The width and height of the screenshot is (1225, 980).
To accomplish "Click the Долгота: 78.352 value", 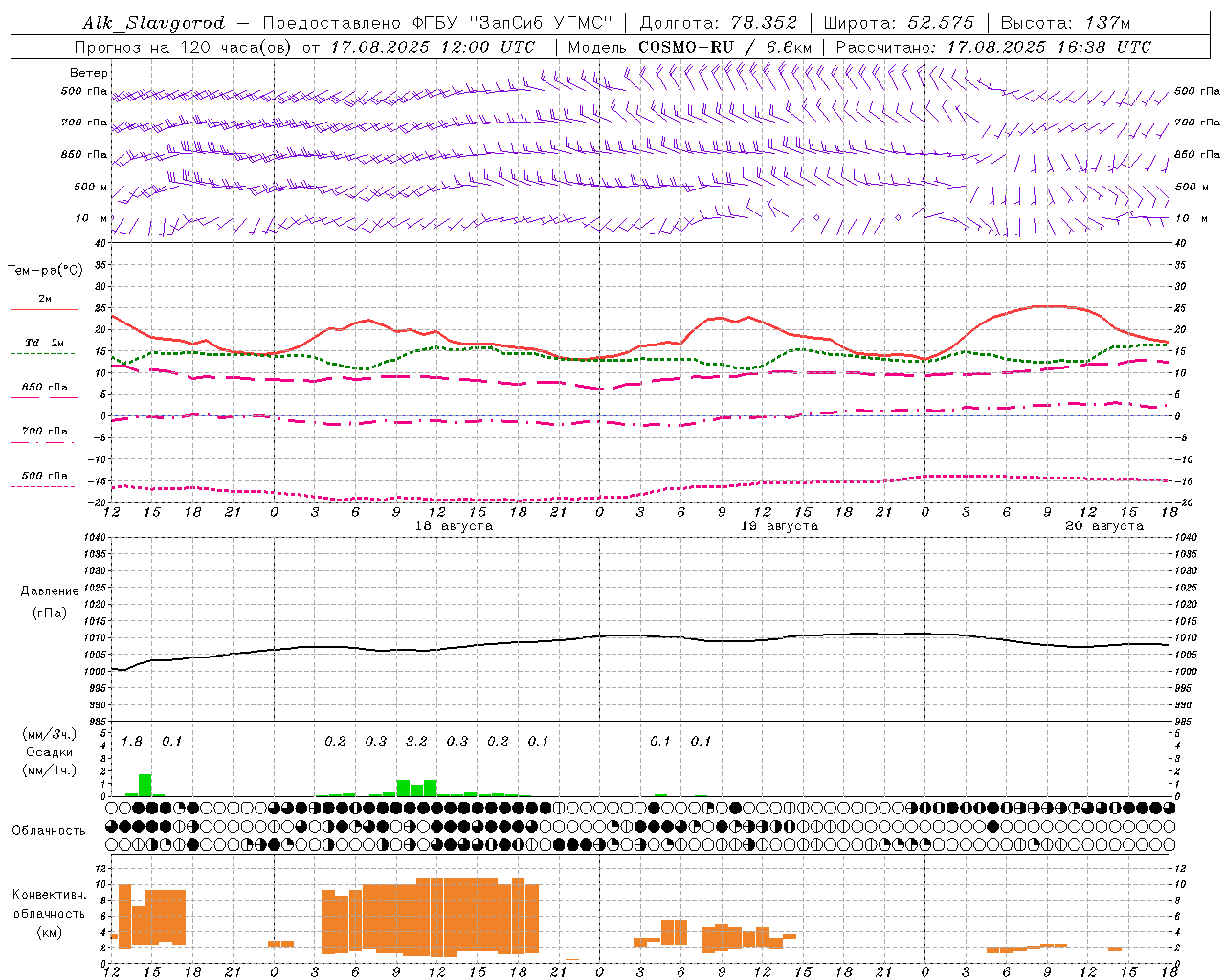I will (x=718, y=23).
